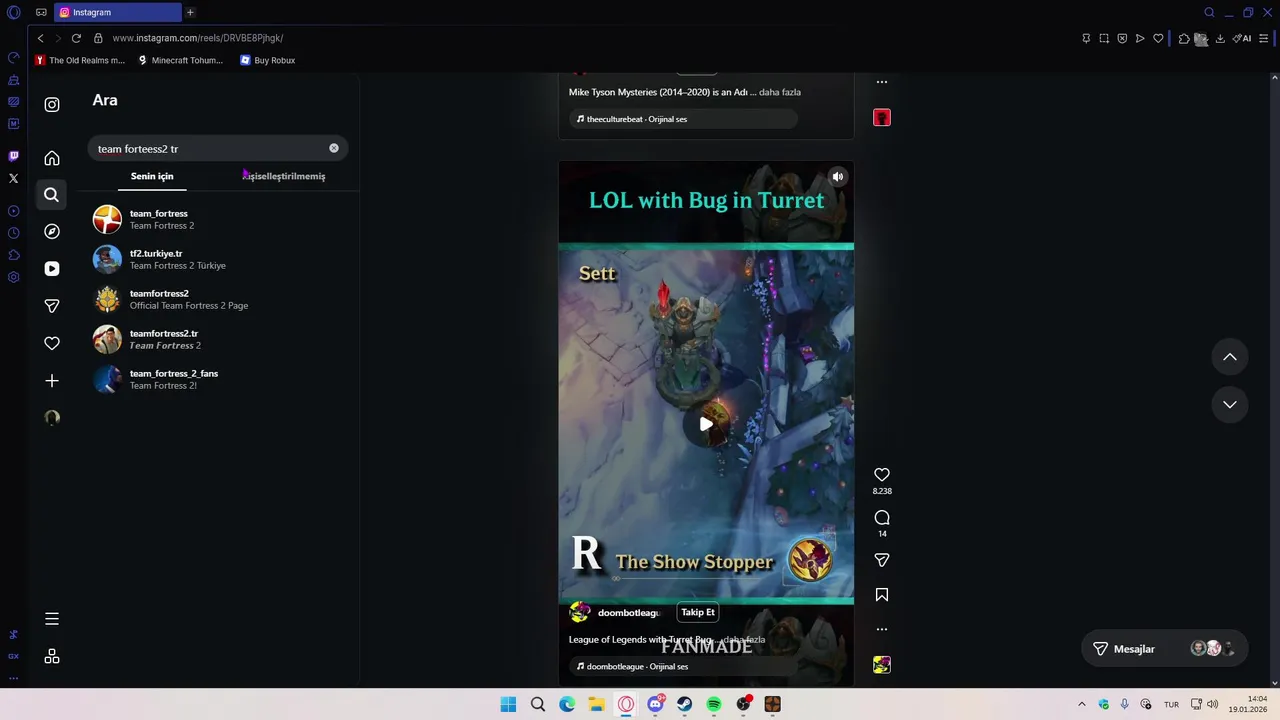
Task: Open taskbar volume speaker icon
Action: coord(1213,704)
